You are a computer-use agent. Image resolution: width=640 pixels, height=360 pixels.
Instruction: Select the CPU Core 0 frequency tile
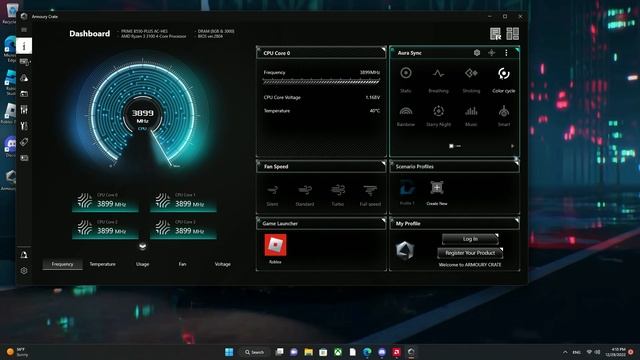click(105, 202)
